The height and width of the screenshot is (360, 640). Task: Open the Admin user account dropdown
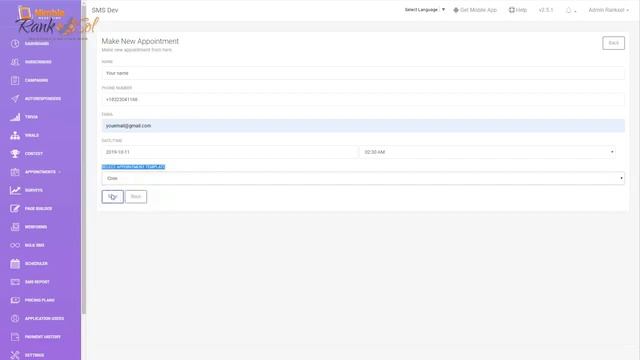(608, 10)
